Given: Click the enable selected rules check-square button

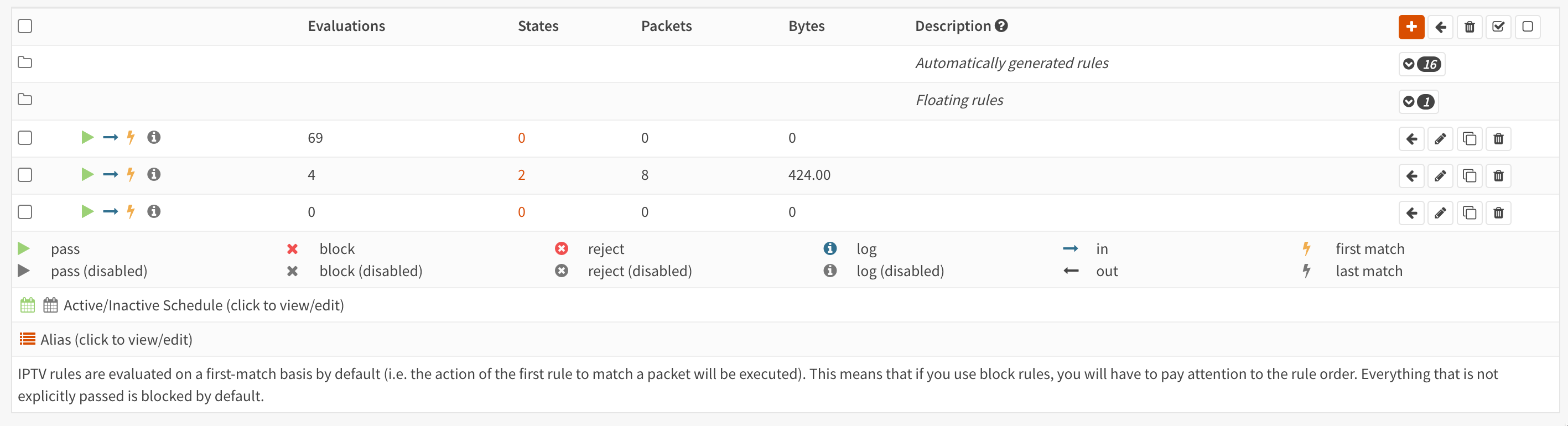Looking at the screenshot, I should point(1498,27).
